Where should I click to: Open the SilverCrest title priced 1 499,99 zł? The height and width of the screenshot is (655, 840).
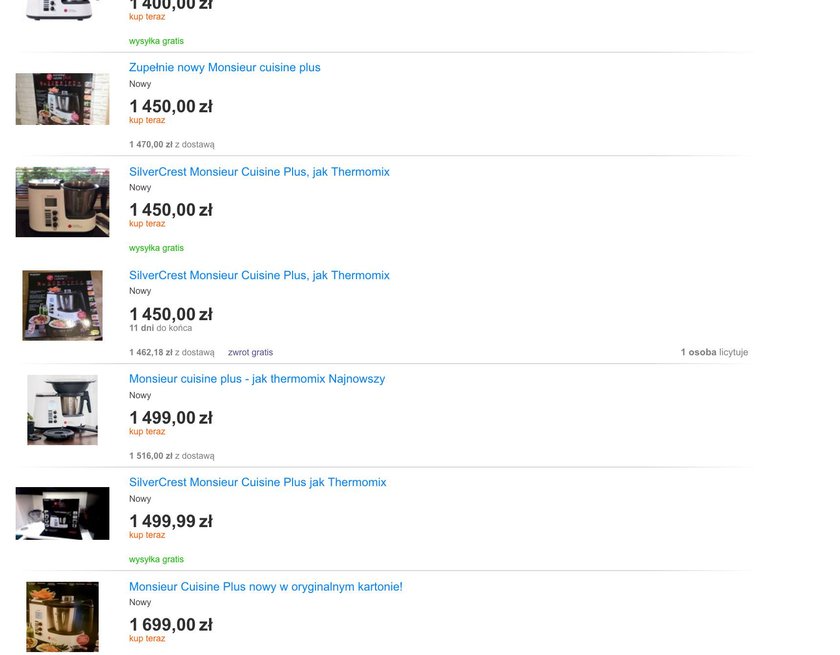257,482
